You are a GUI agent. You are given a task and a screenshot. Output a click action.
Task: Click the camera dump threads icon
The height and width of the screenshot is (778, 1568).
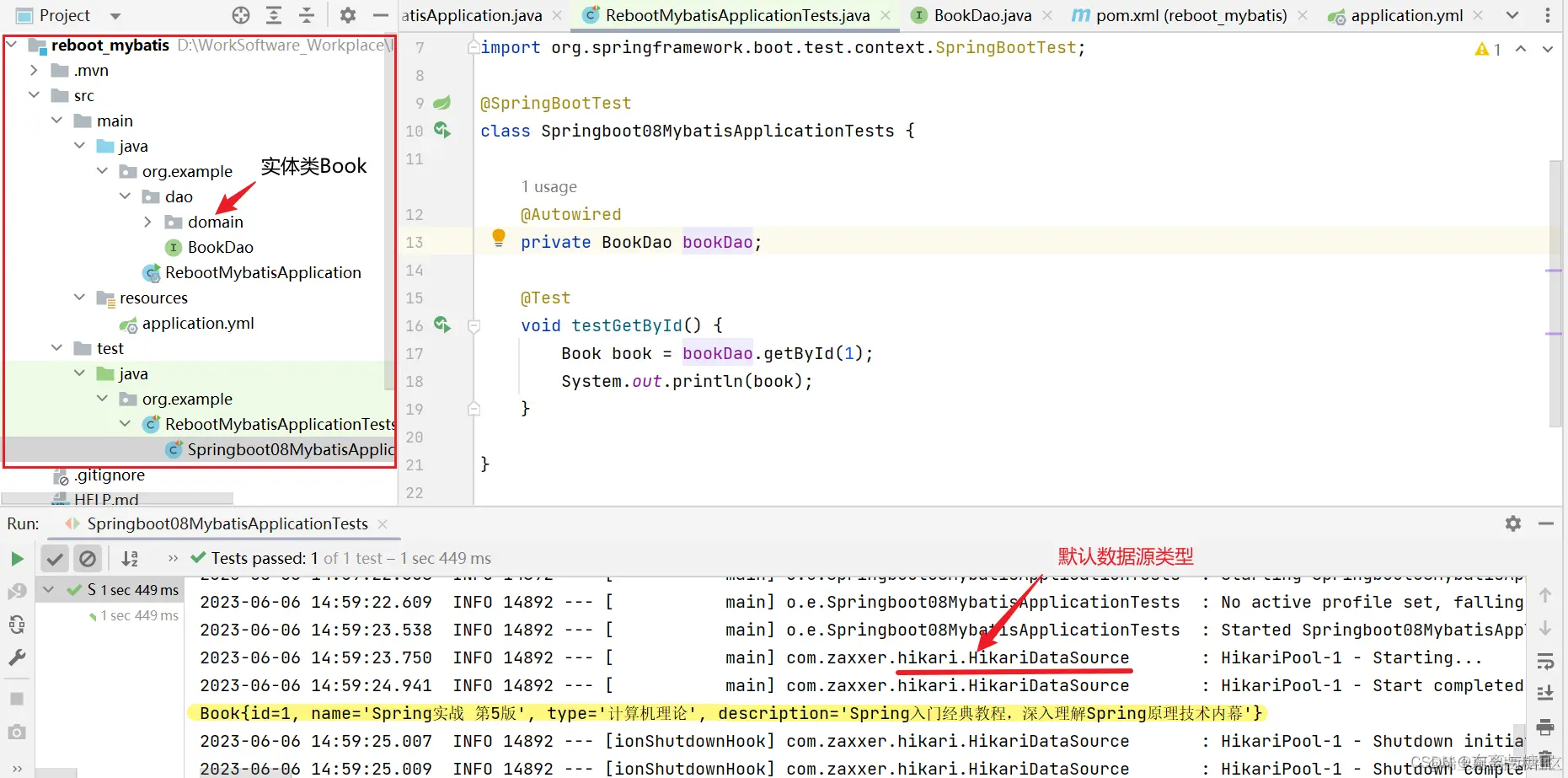[x=17, y=732]
